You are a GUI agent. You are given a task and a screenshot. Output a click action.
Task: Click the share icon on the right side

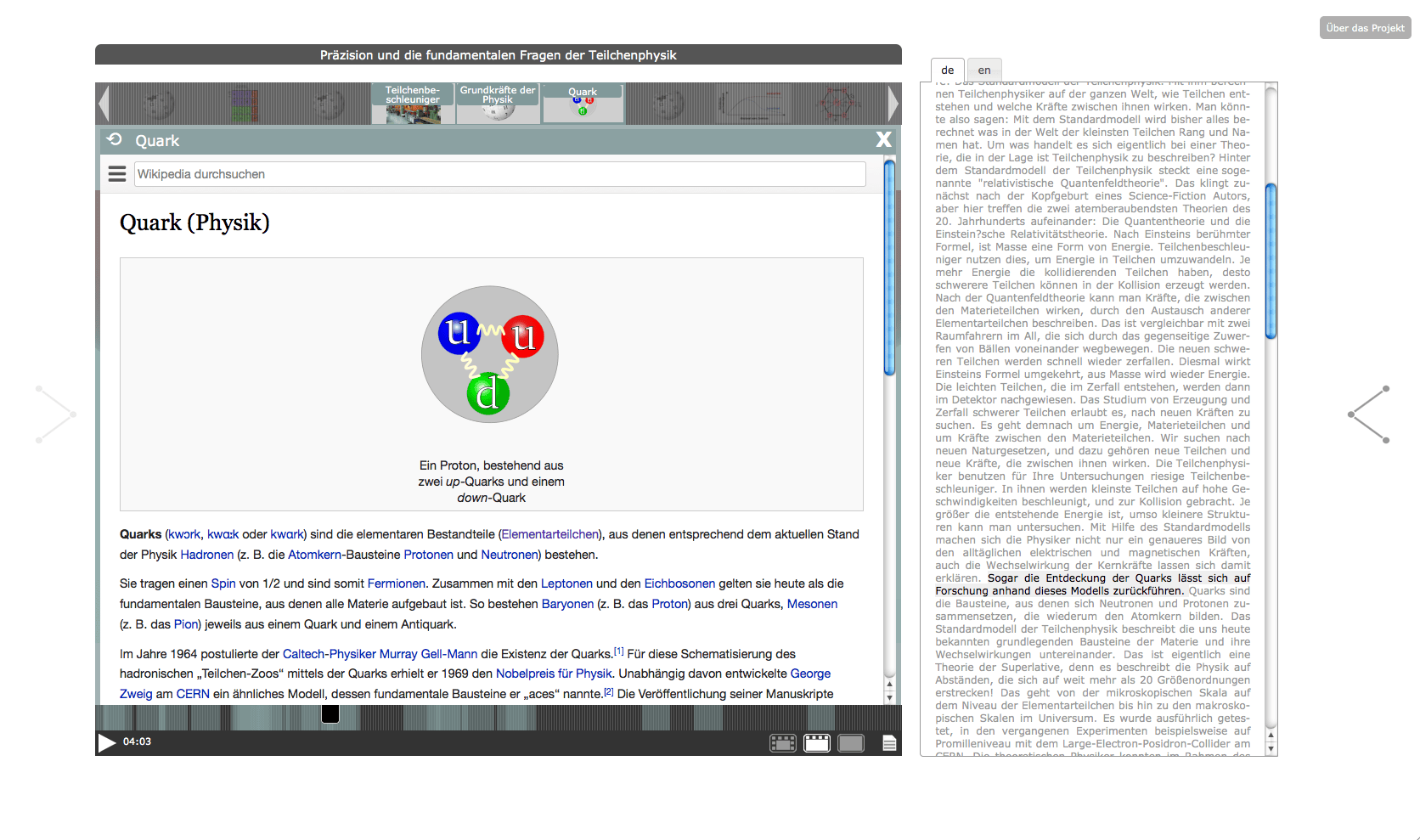tap(1368, 414)
